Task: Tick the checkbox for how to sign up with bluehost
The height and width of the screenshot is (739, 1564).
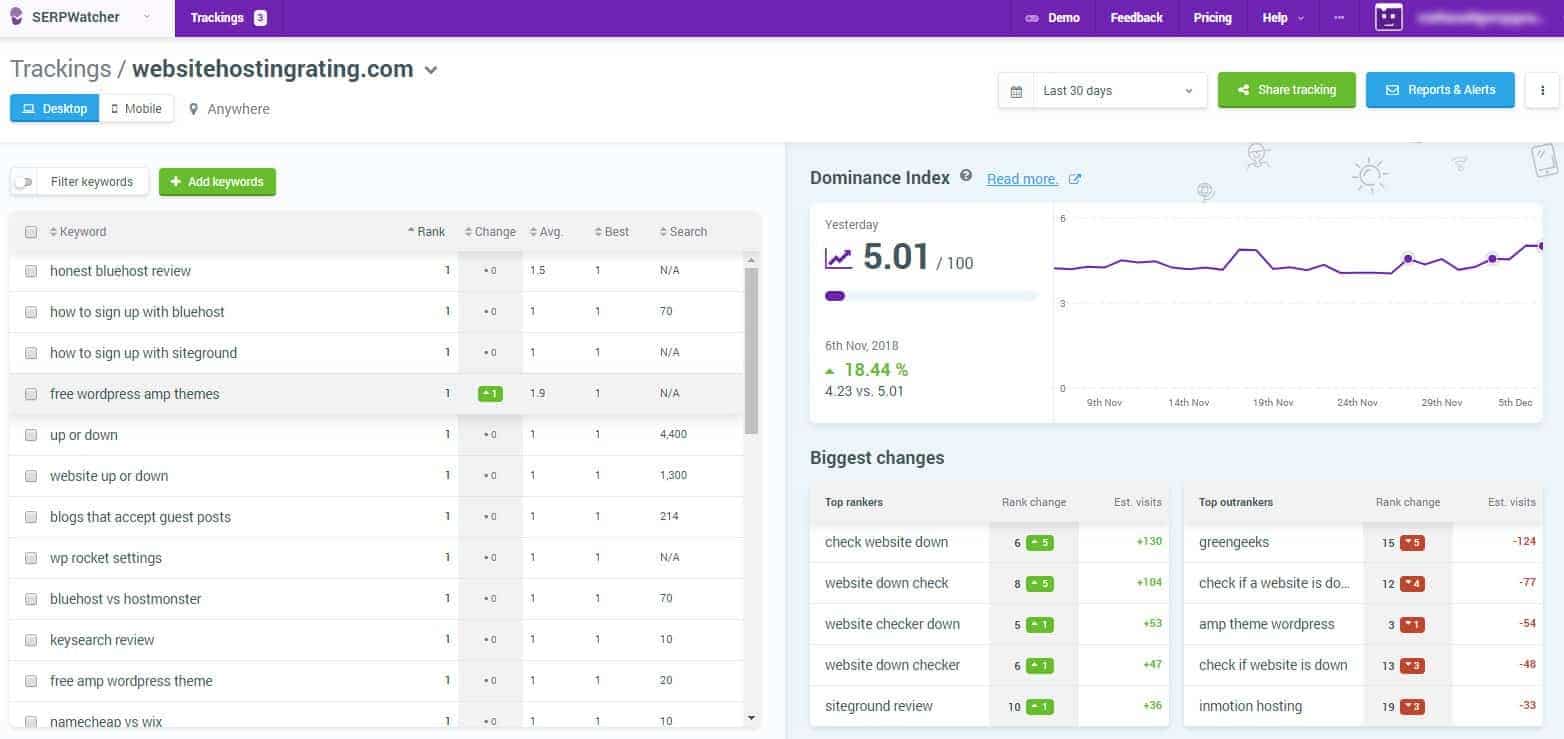Action: pyautogui.click(x=31, y=312)
